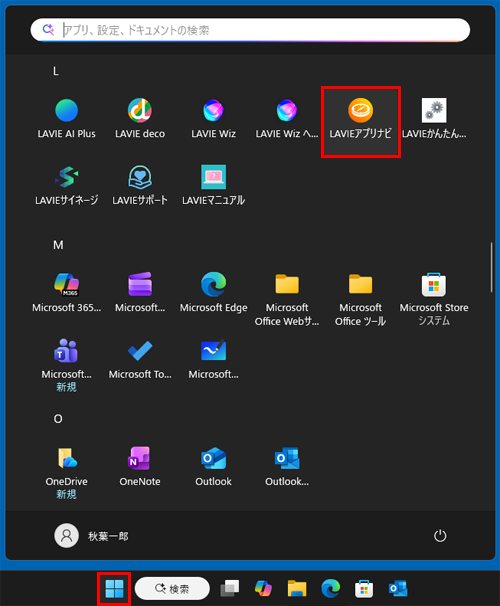Viewport: 500px width, 606px height.
Task: Click the taskbar 検索 search box
Action: 172,589
